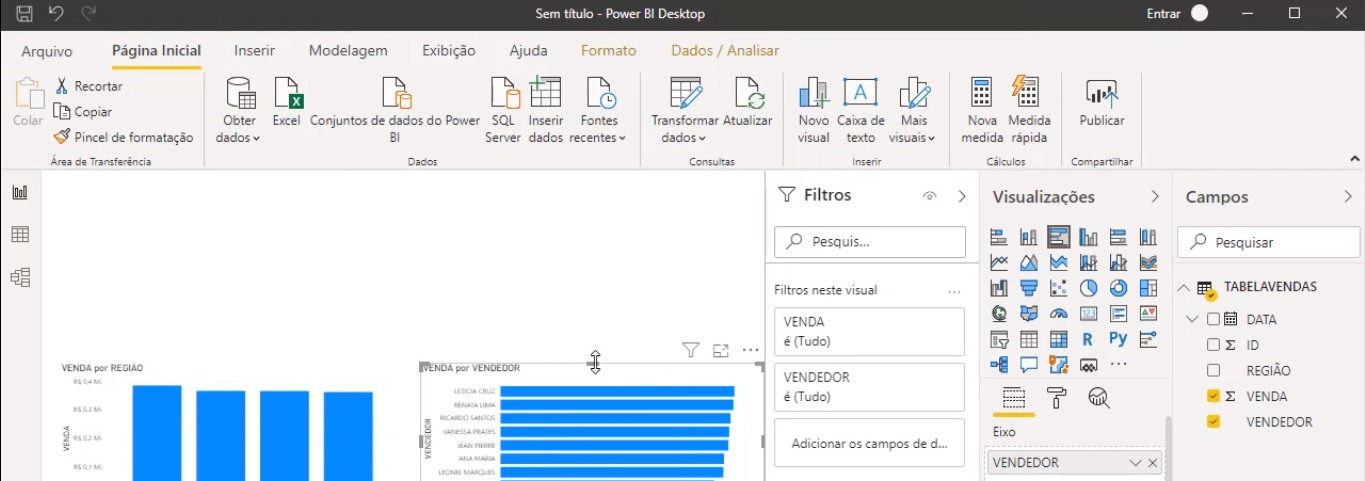Check the REGIÃO field checkbox
The image size is (1365, 481).
point(1213,371)
